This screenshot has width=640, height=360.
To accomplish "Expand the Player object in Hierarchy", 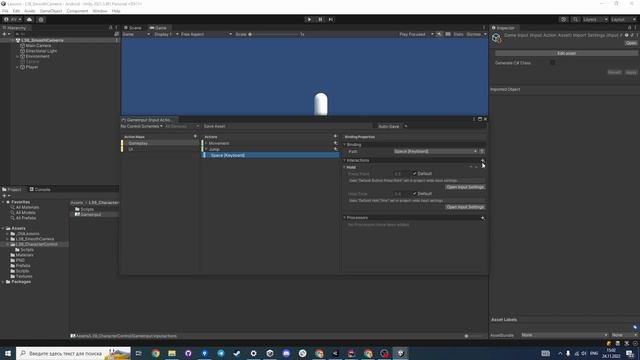I will (18, 67).
